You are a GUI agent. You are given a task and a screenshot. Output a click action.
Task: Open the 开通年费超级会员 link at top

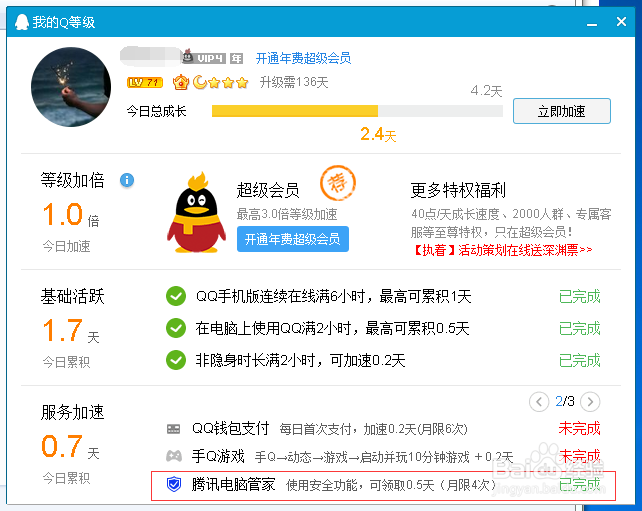click(303, 58)
